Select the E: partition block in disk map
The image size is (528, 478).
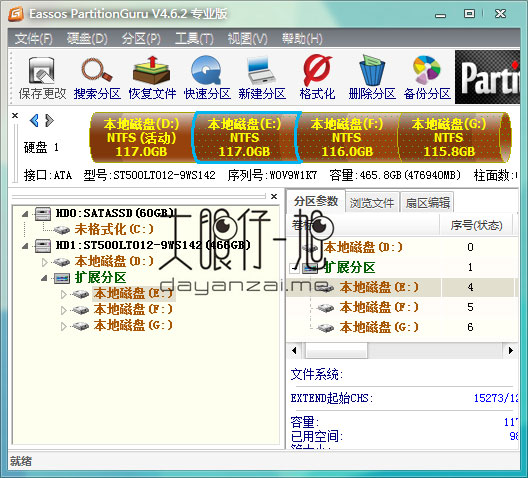point(245,138)
